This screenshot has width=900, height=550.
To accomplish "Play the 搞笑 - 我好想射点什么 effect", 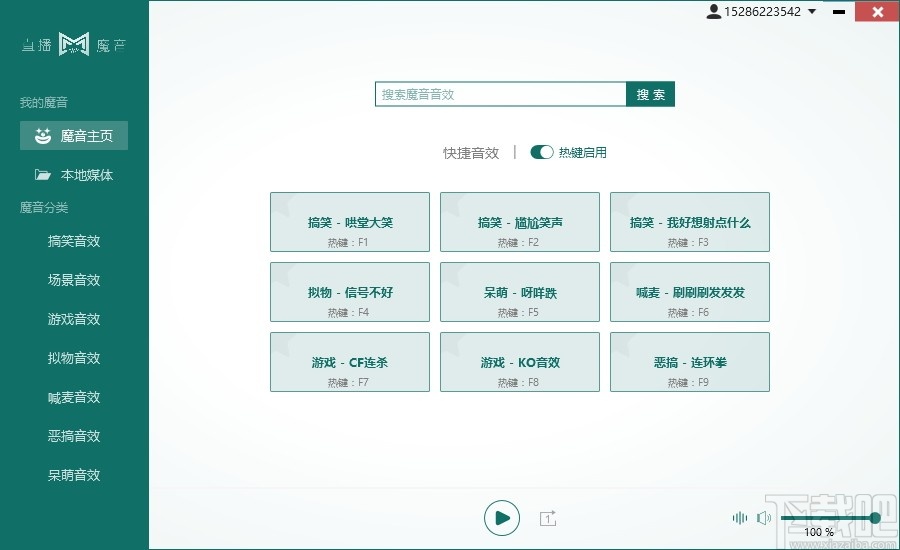I will [x=689, y=222].
